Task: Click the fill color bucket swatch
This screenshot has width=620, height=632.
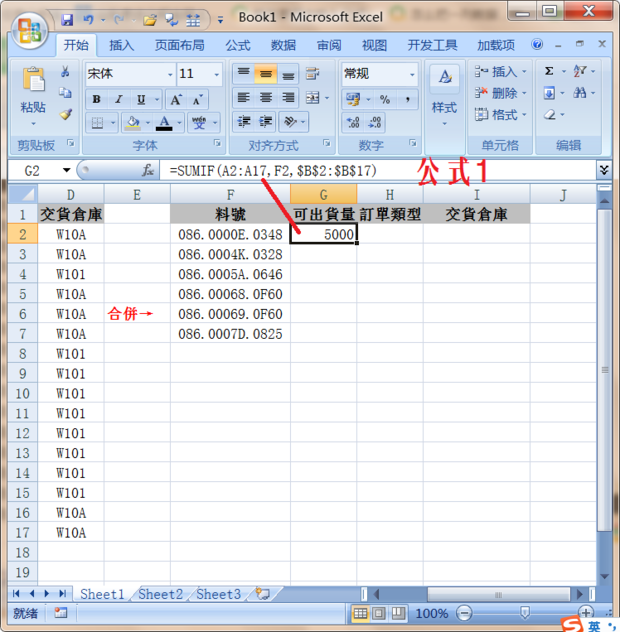Action: (x=133, y=123)
